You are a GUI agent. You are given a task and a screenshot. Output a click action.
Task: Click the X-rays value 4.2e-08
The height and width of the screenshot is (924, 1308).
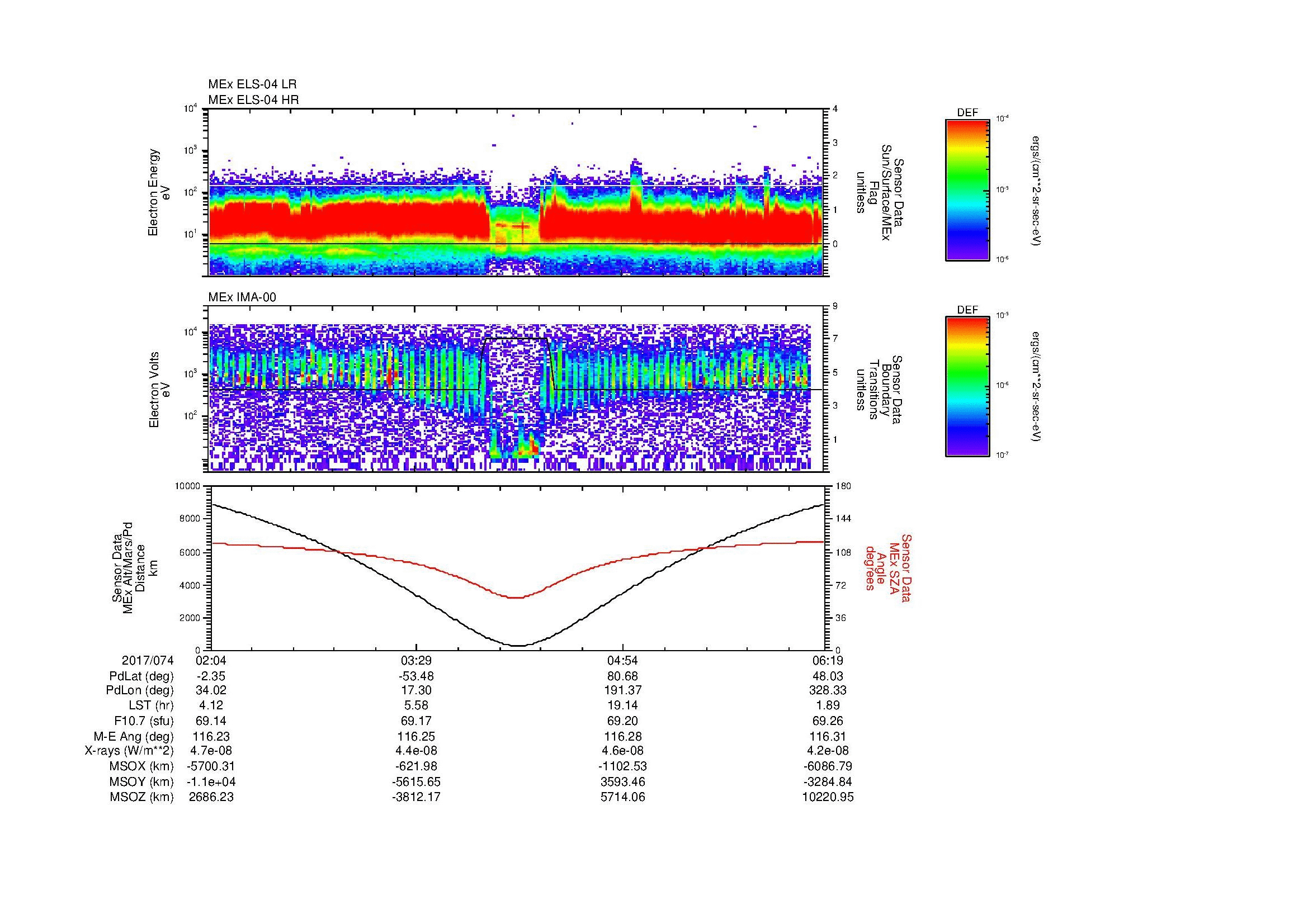click(x=828, y=751)
